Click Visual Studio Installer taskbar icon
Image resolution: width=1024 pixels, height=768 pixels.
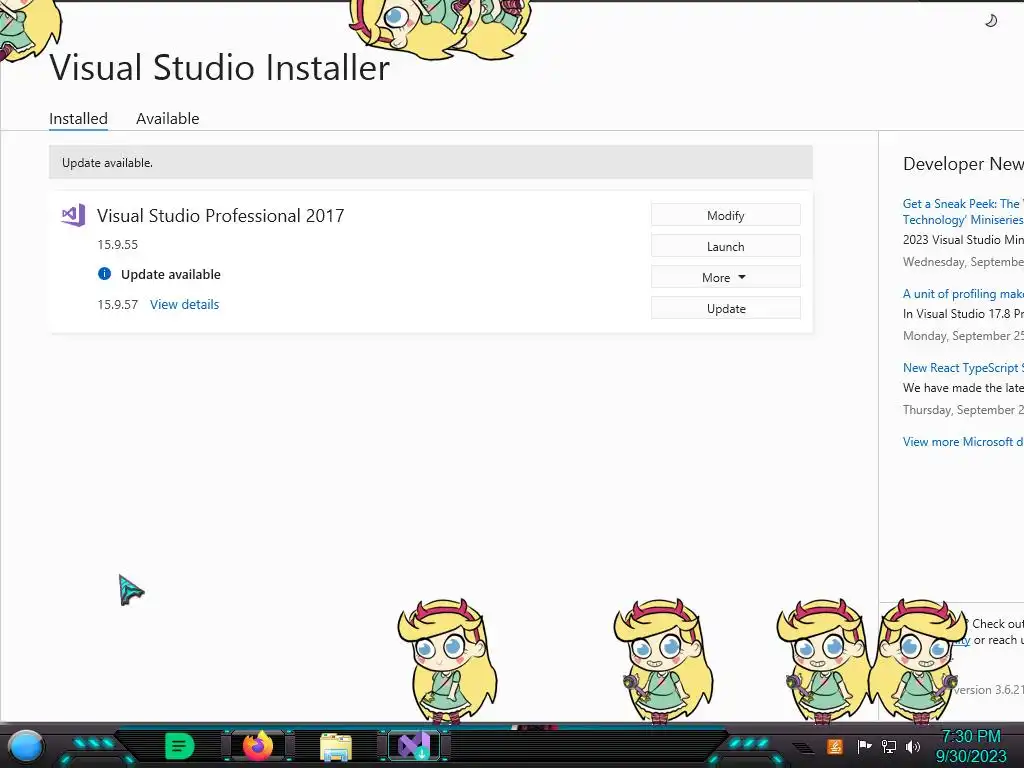coord(414,746)
